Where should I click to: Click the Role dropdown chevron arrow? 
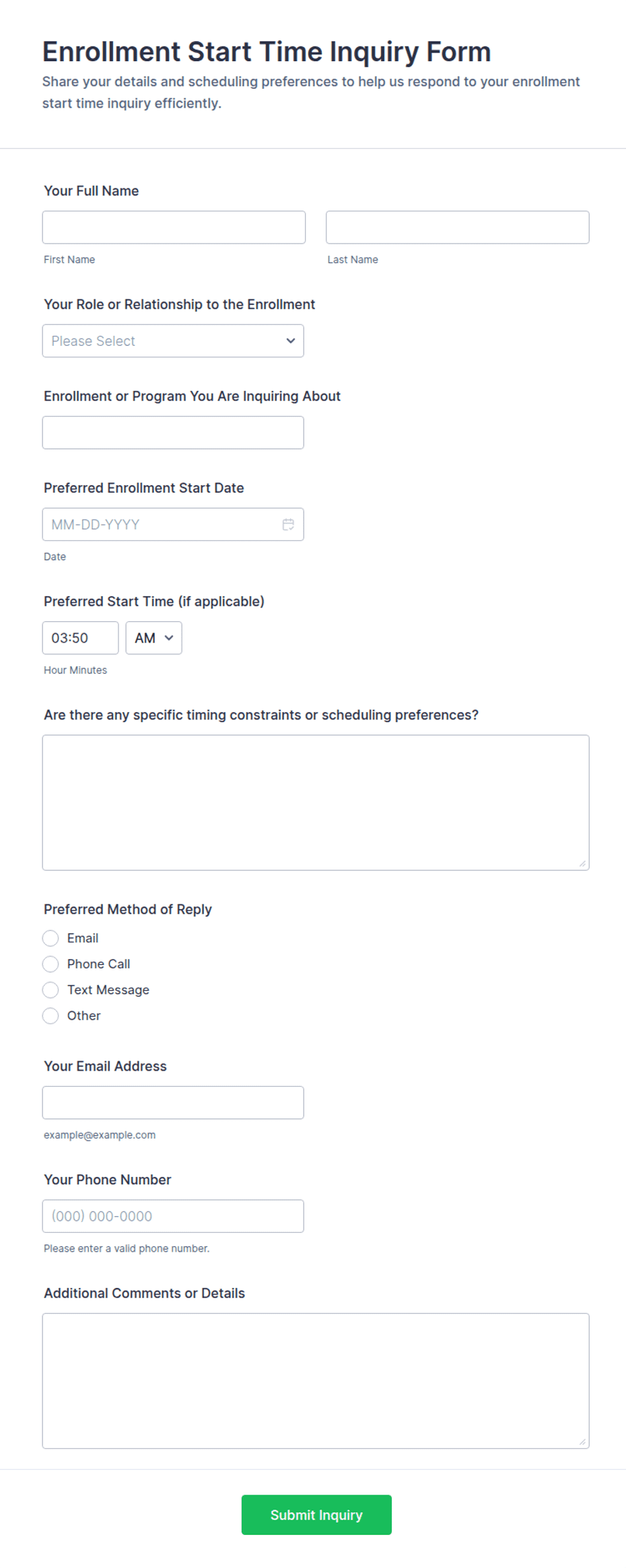(291, 341)
